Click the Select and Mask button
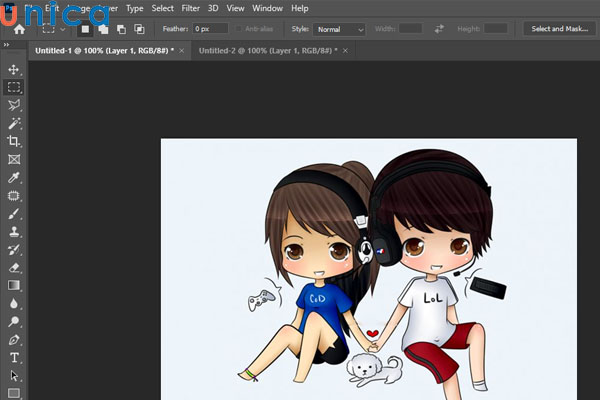 [560, 29]
